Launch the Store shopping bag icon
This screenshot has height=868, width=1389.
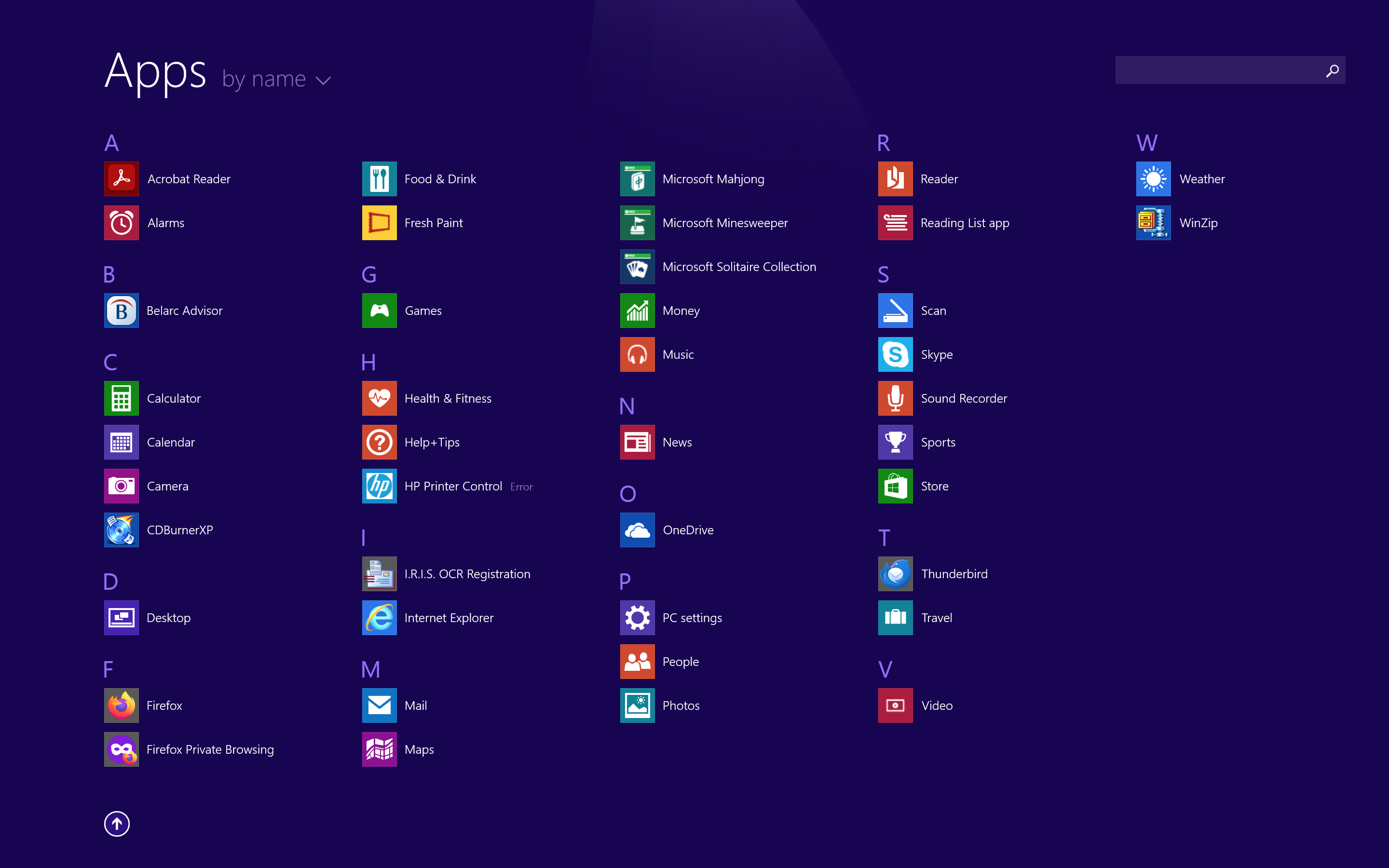point(896,486)
